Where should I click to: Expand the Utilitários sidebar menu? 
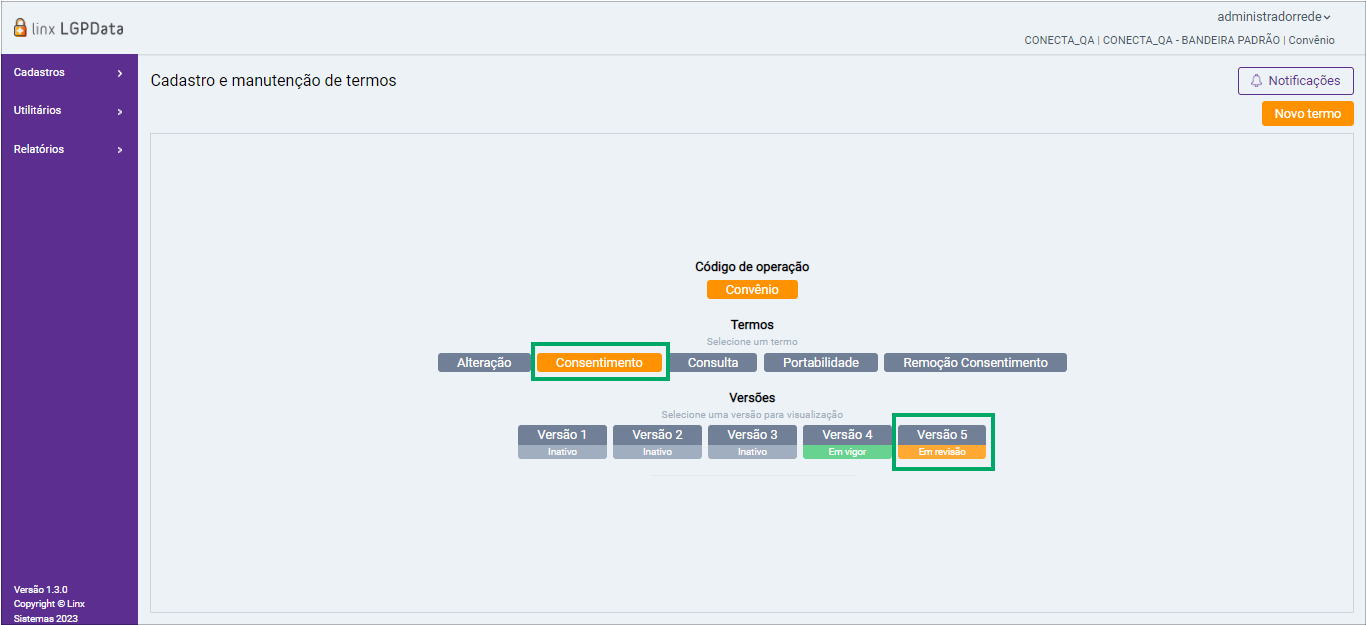pos(69,111)
